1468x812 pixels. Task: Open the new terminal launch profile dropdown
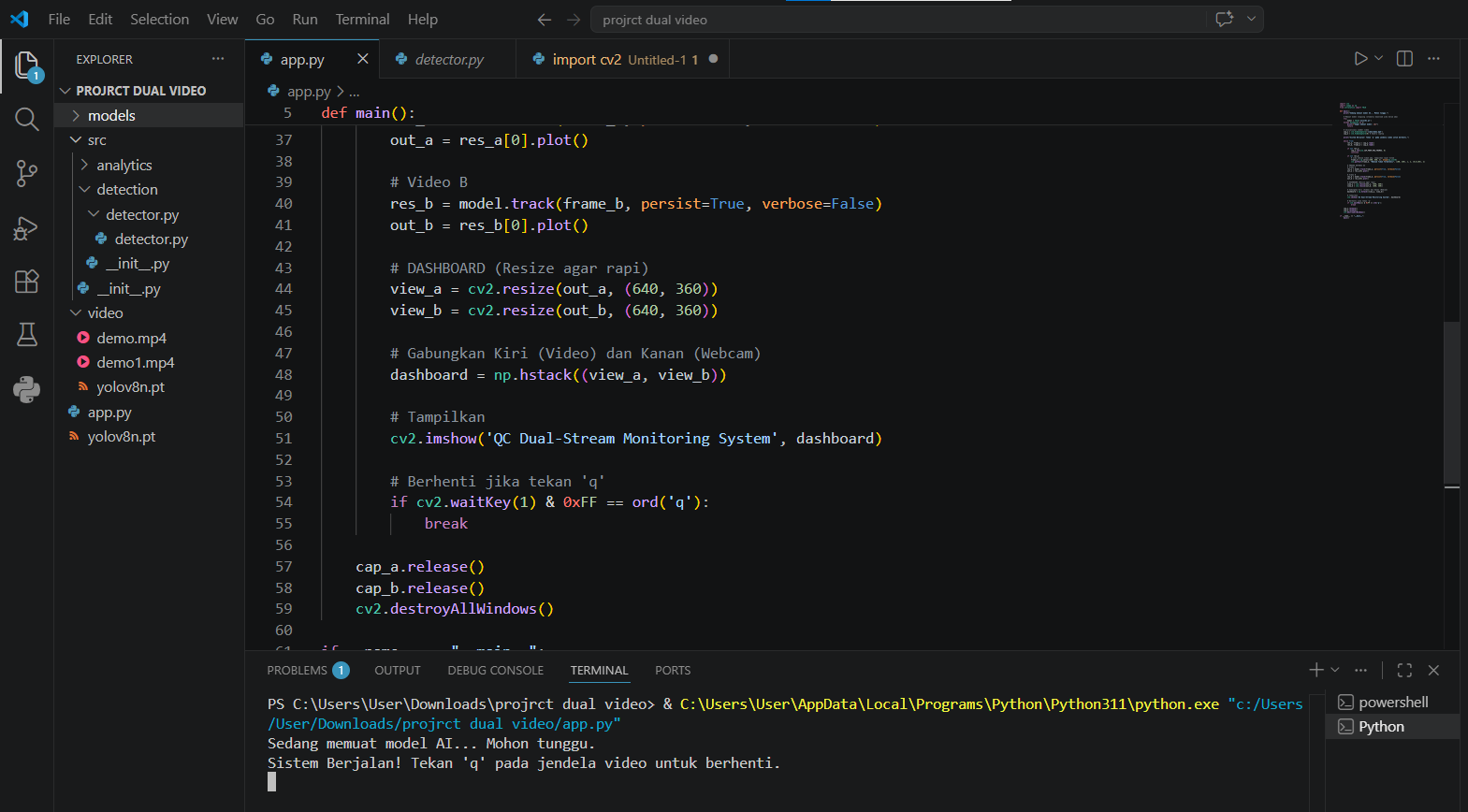[1335, 670]
